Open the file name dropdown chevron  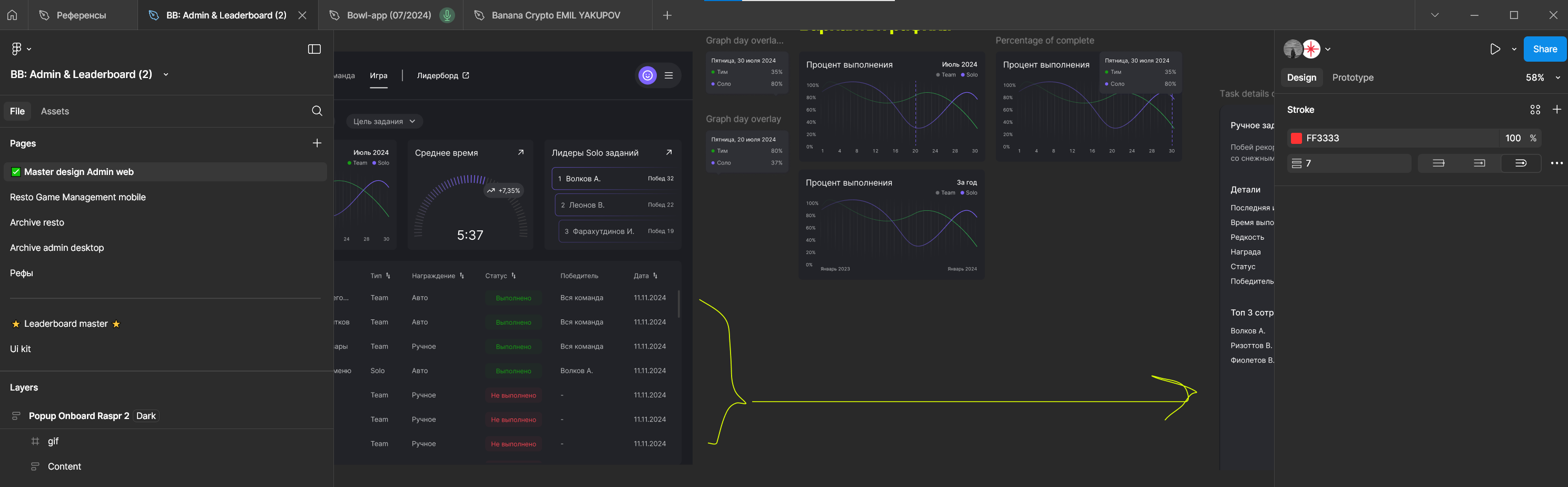[x=166, y=75]
